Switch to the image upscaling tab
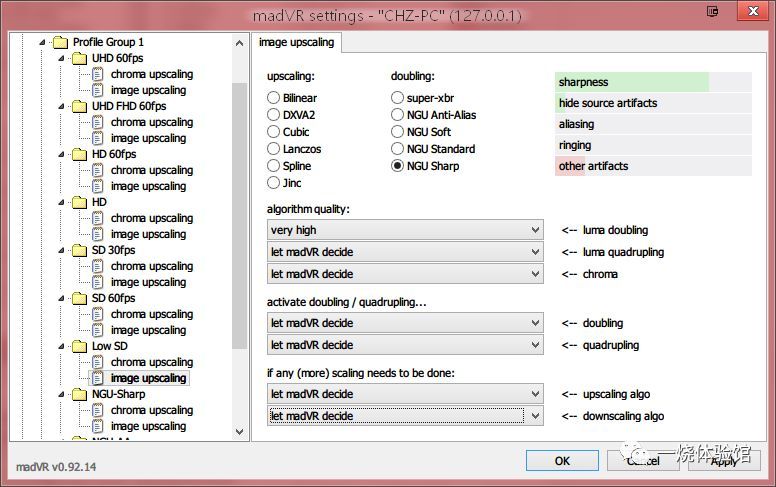 [x=296, y=43]
